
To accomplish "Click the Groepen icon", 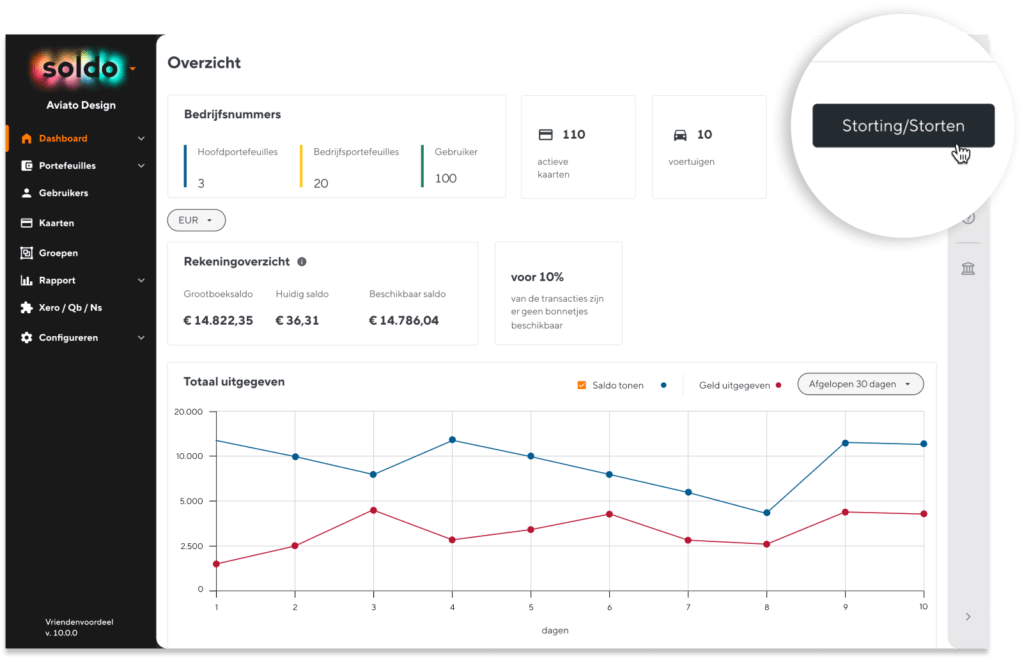I will 26,253.
